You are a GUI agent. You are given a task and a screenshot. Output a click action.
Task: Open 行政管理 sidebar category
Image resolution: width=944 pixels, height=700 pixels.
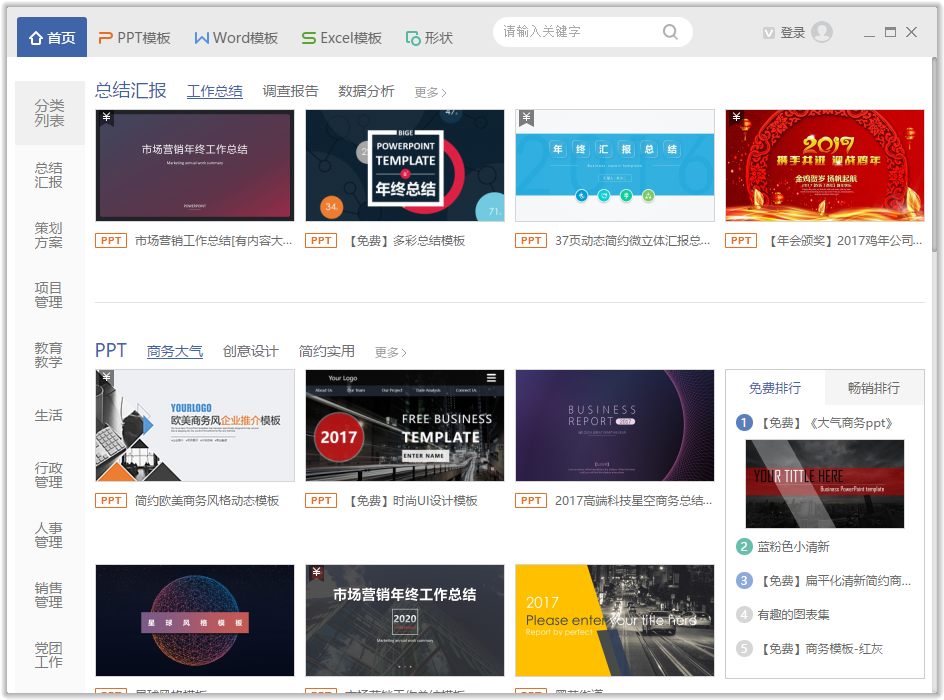pyautogui.click(x=49, y=475)
